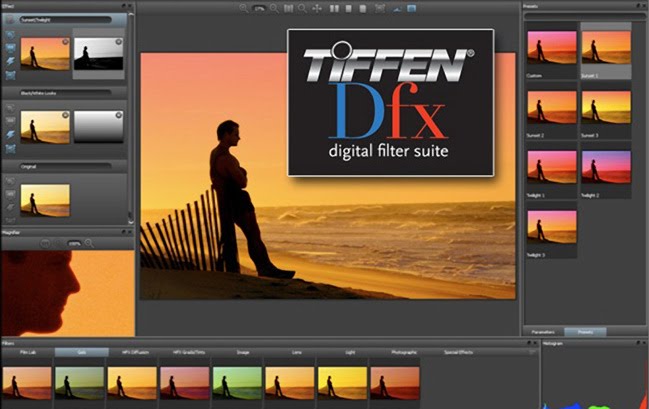
Task: Switch to the Presets tab at panel bottom
Action: [585, 332]
